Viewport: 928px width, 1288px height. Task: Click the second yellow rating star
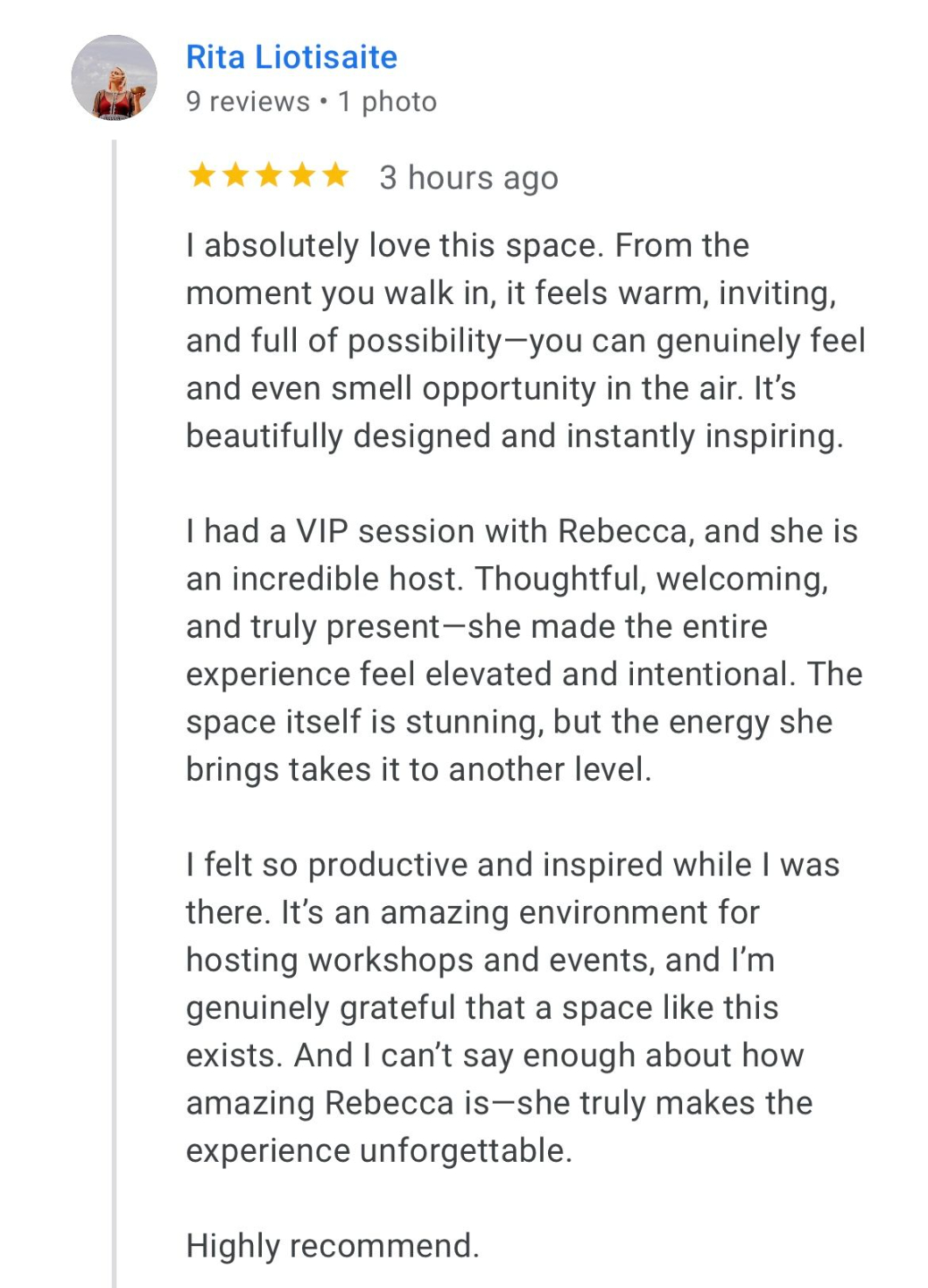pyautogui.click(x=235, y=175)
